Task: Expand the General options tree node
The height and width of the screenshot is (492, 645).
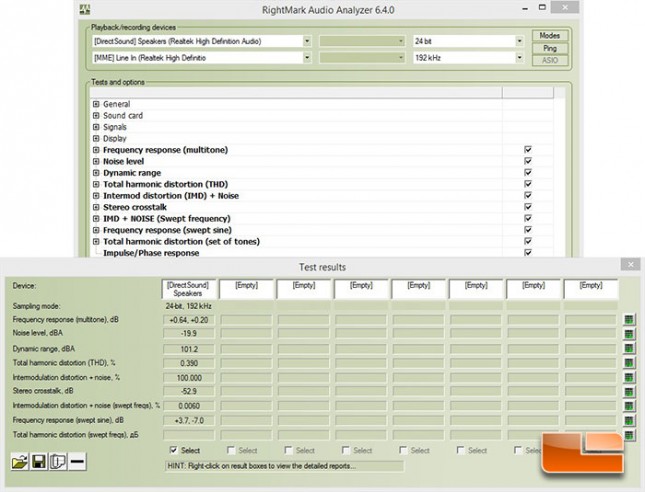Action: [96, 104]
